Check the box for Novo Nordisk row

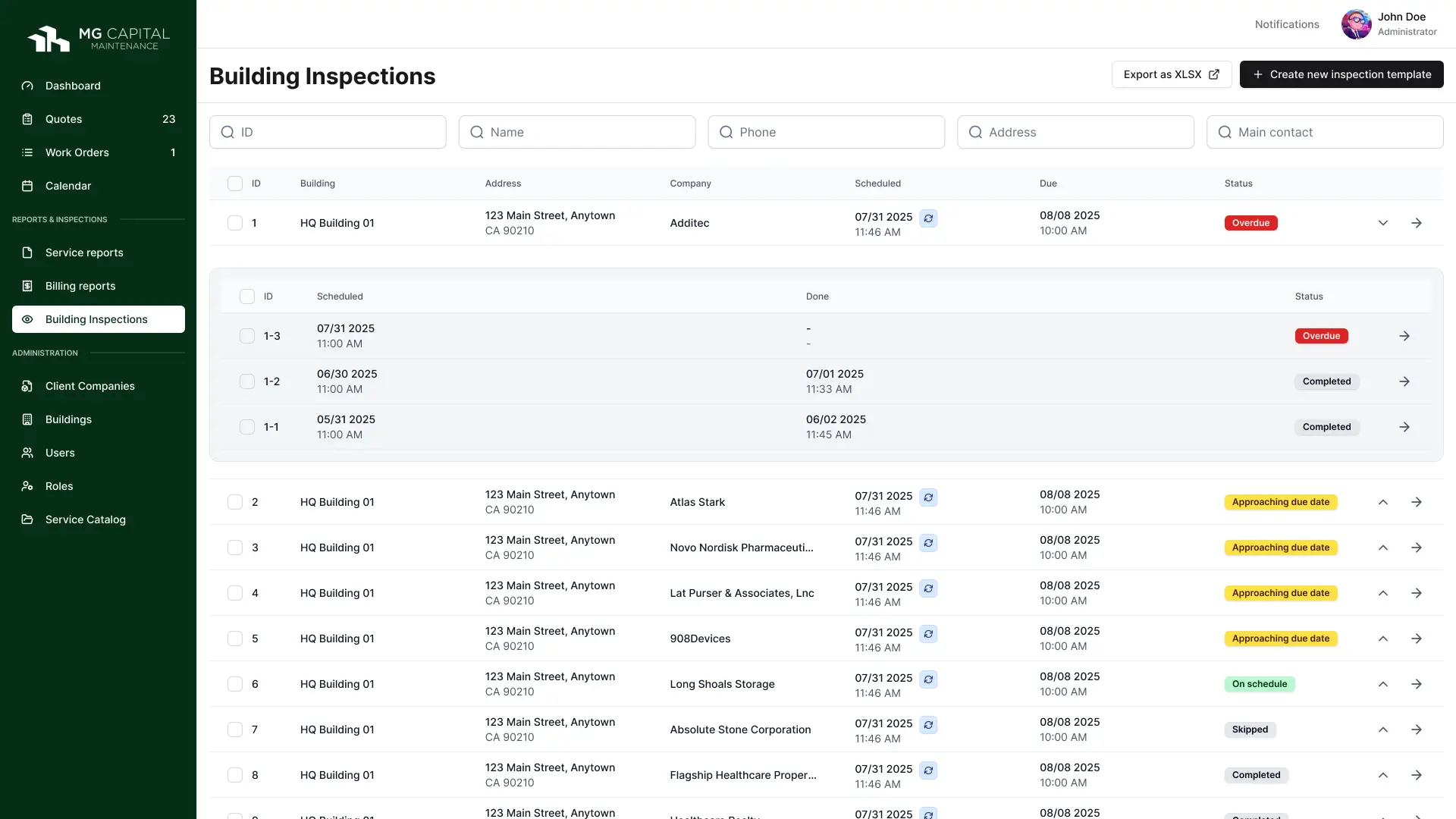pos(235,548)
